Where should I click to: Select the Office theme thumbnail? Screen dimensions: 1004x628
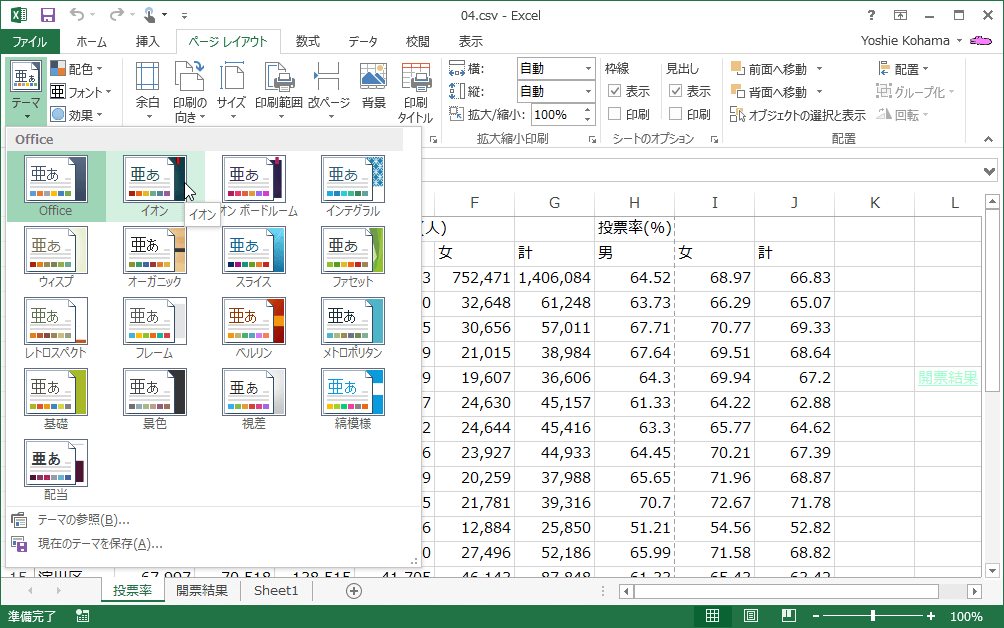(x=56, y=186)
